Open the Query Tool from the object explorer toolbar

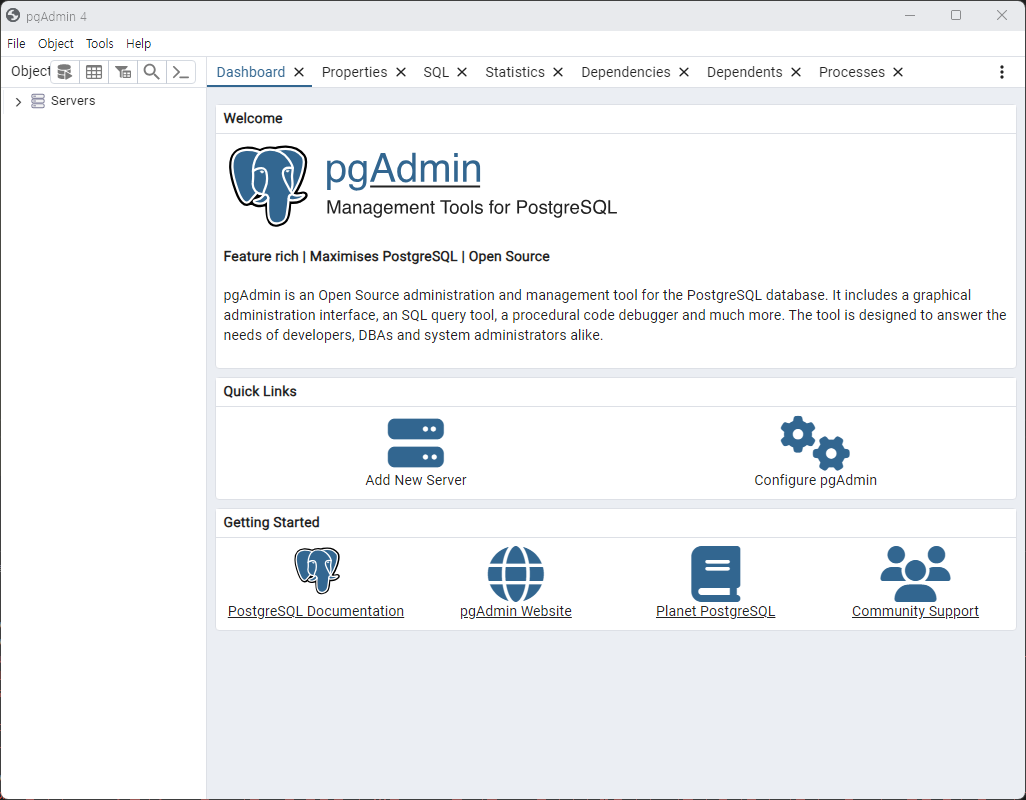pyautogui.click(x=65, y=72)
